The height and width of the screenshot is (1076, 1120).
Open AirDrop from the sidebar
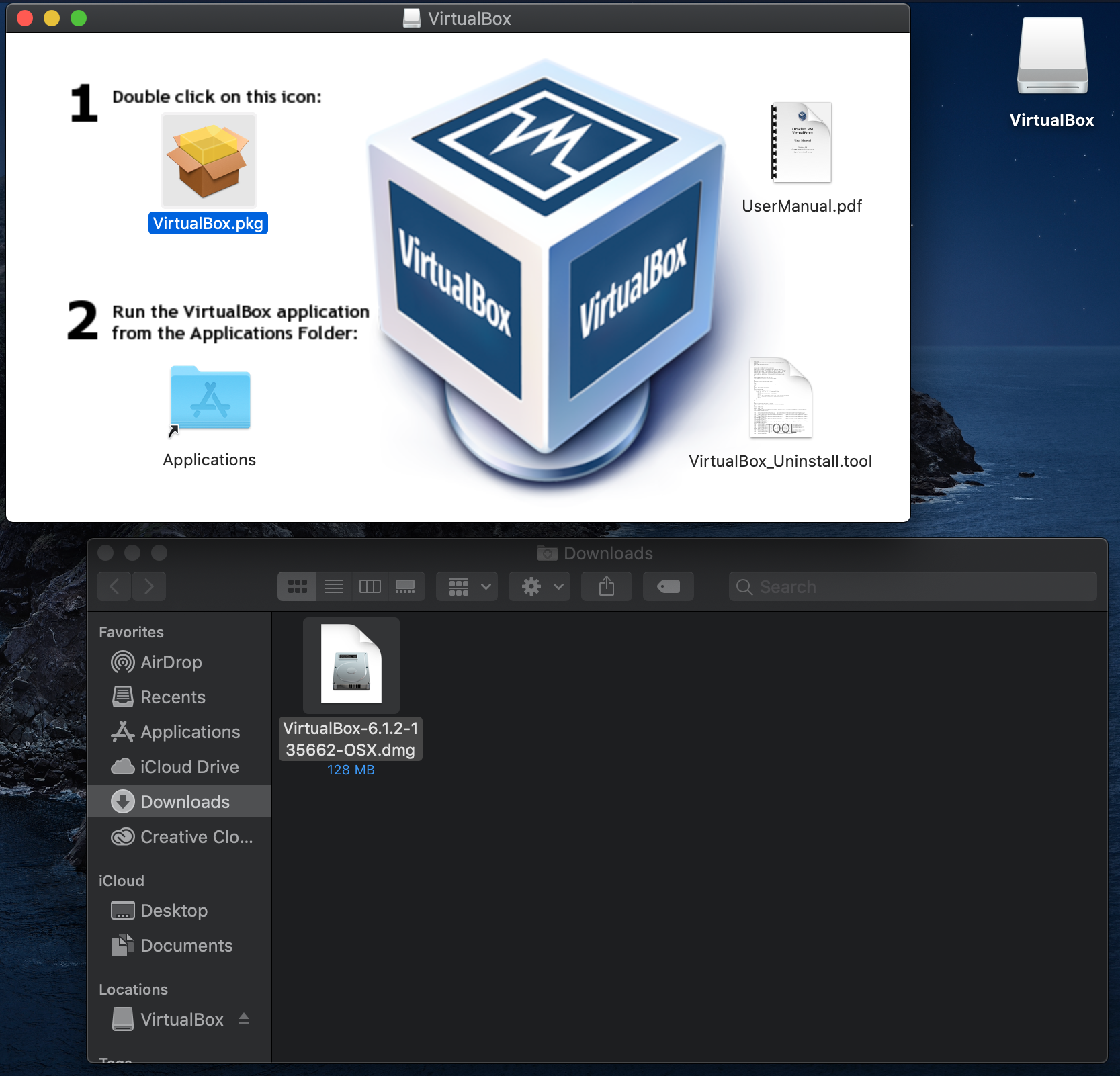pos(171,662)
